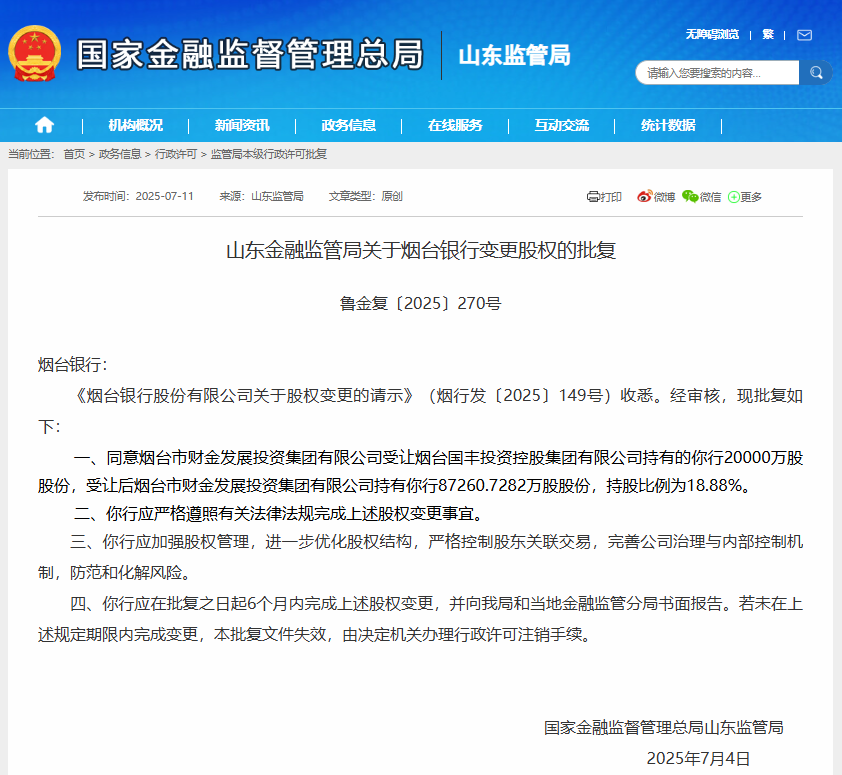Open the home icon in navigation bar
The image size is (842, 775).
click(45, 125)
